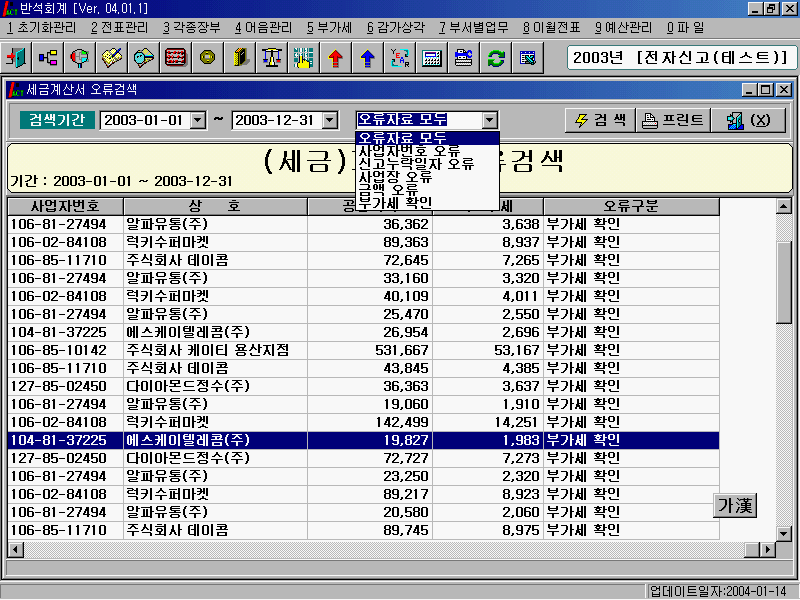This screenshot has width=800, height=600.
Task: Click the amount cell 531,667
Action: [x=370, y=350]
